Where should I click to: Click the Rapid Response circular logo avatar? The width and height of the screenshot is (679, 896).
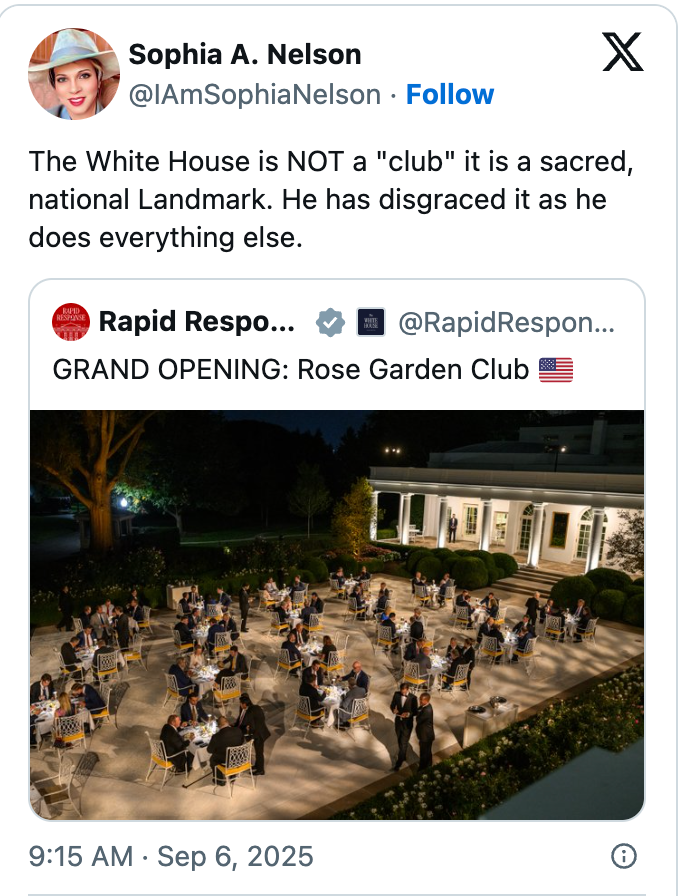click(x=70, y=322)
